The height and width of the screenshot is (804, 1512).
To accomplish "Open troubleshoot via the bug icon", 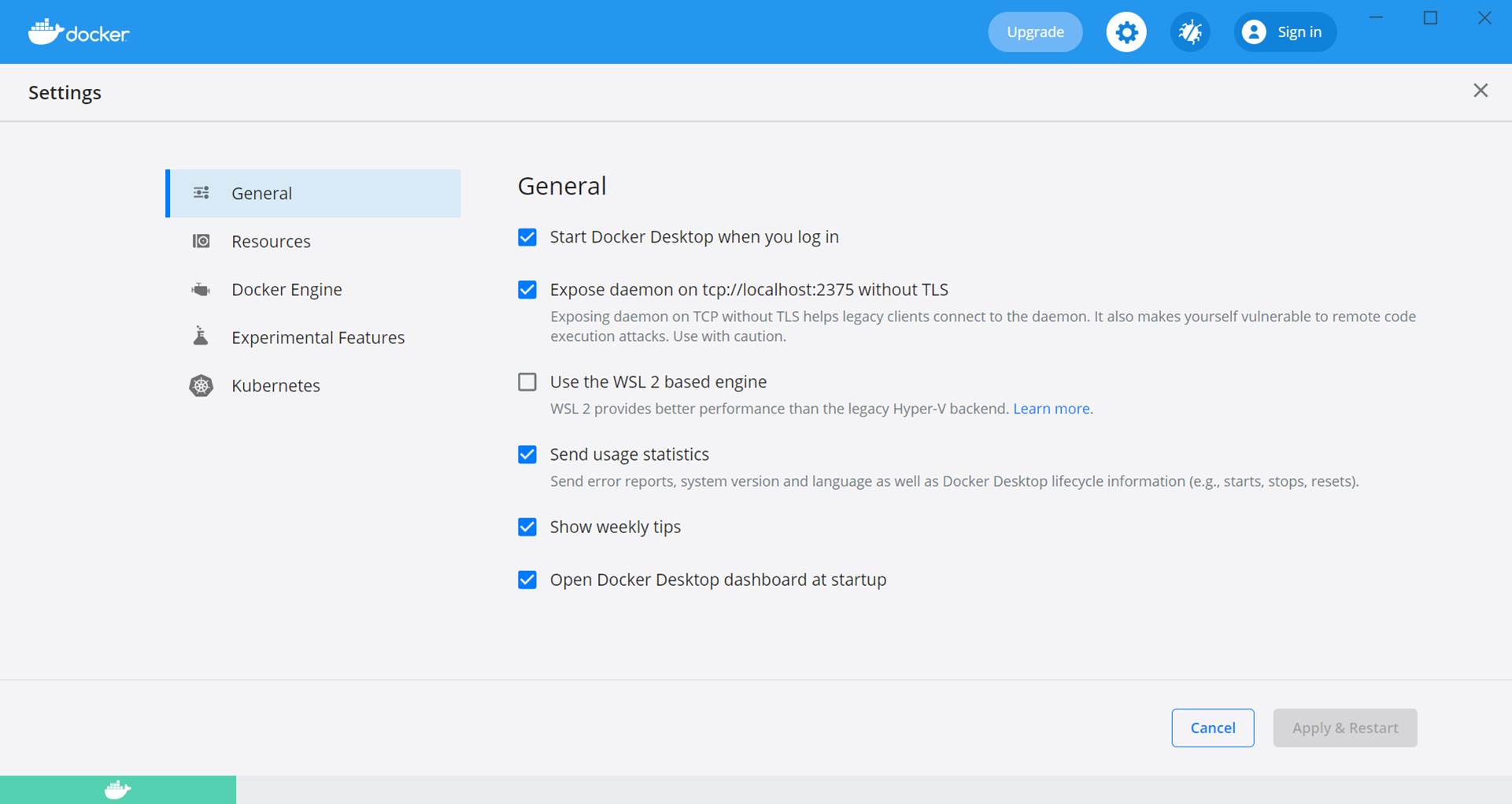I will pos(1189,32).
